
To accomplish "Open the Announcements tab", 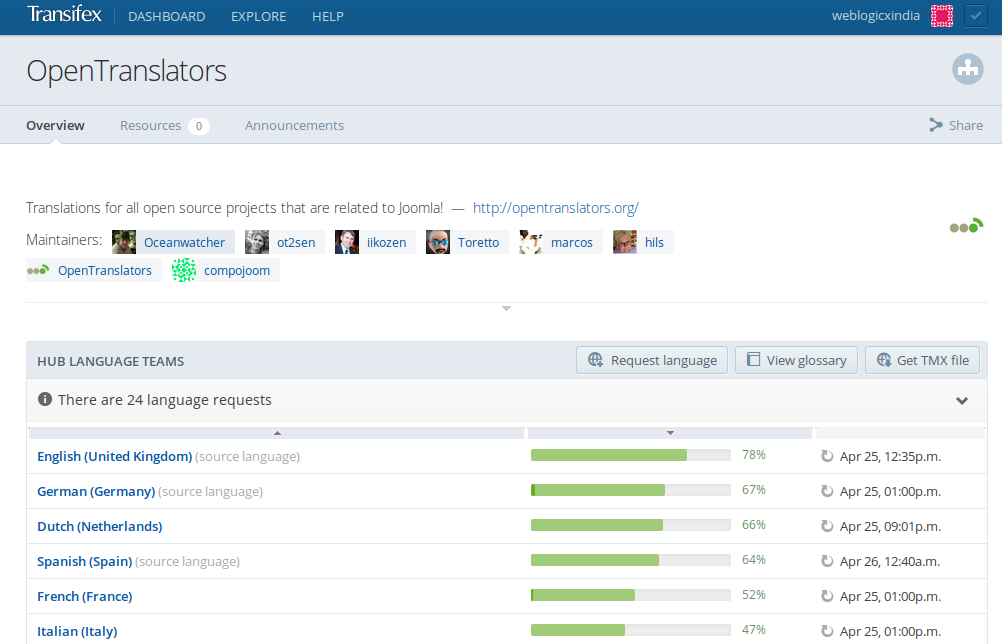I will (x=294, y=126).
